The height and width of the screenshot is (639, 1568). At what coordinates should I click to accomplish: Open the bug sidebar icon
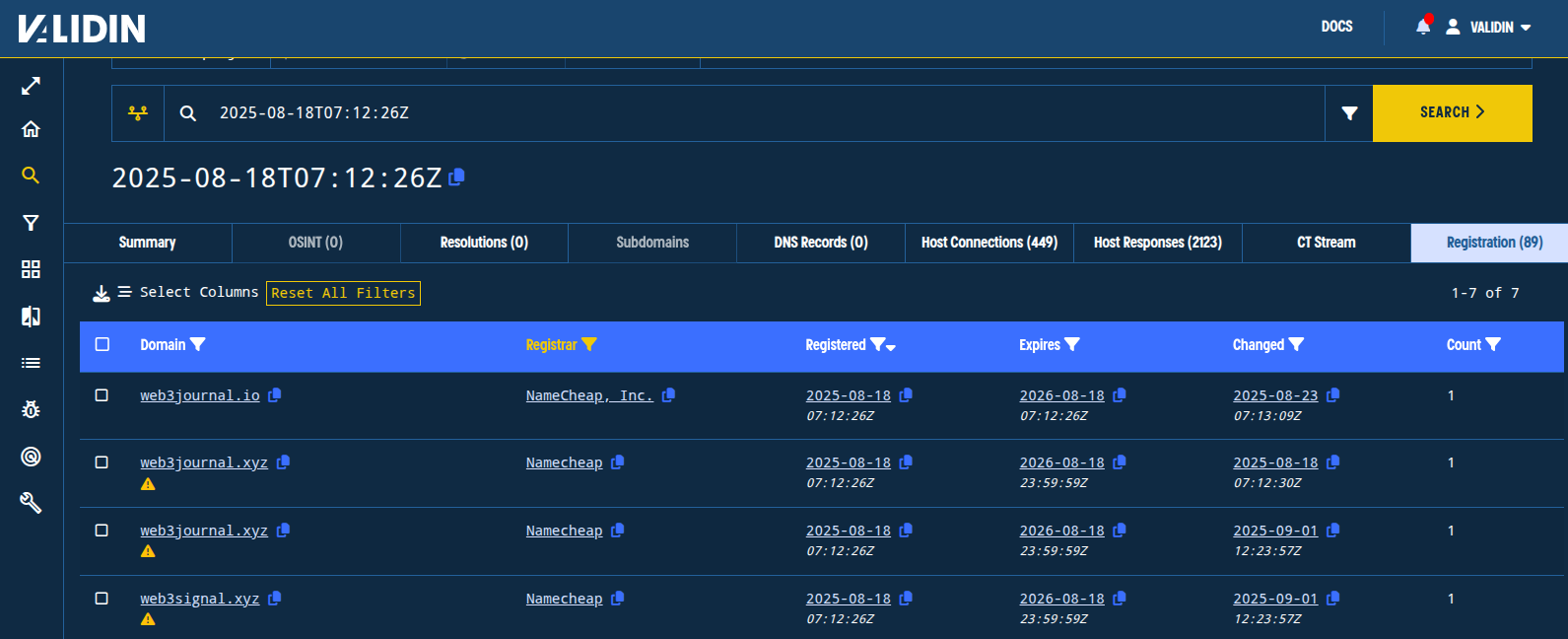tap(31, 409)
